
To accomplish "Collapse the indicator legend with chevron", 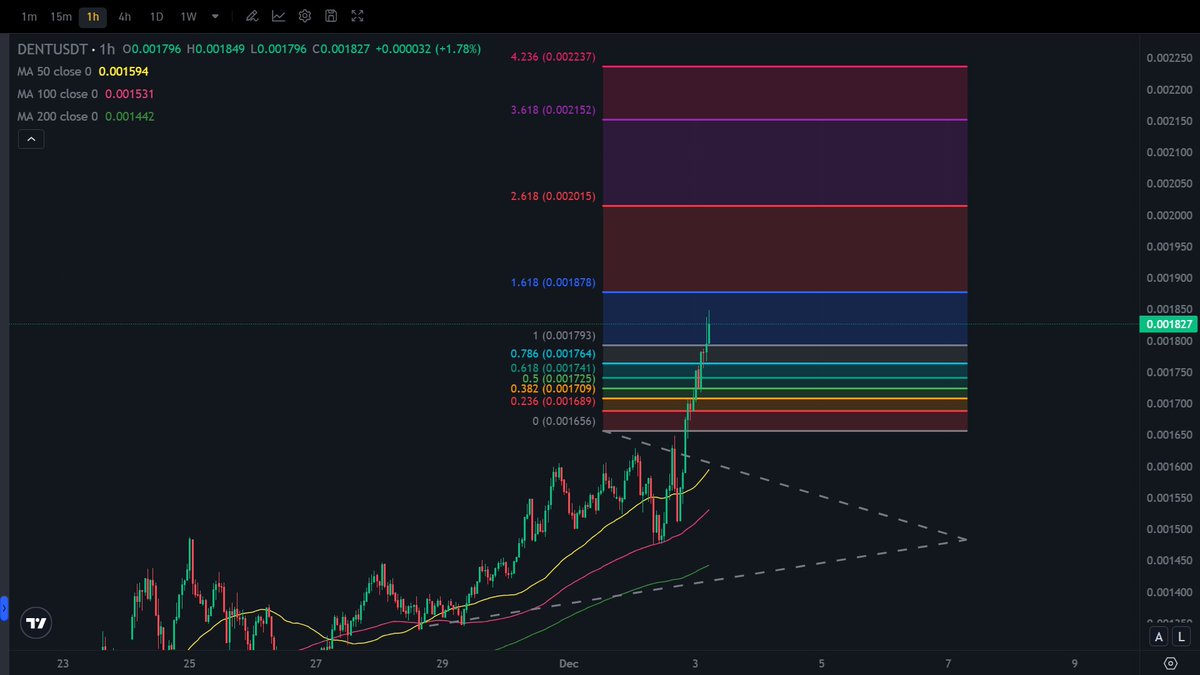I will (30, 140).
